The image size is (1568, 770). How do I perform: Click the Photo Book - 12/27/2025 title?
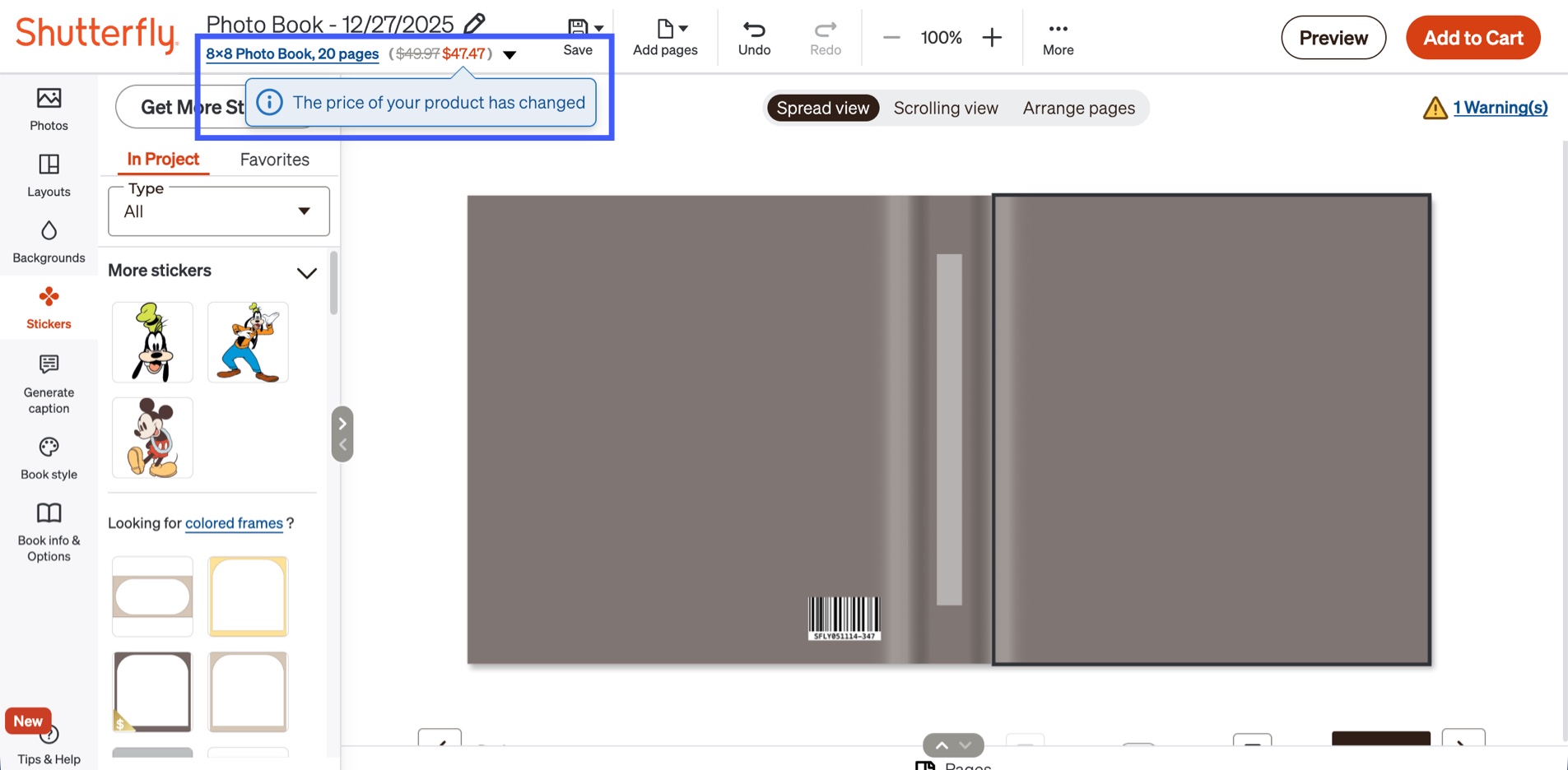[x=330, y=24]
